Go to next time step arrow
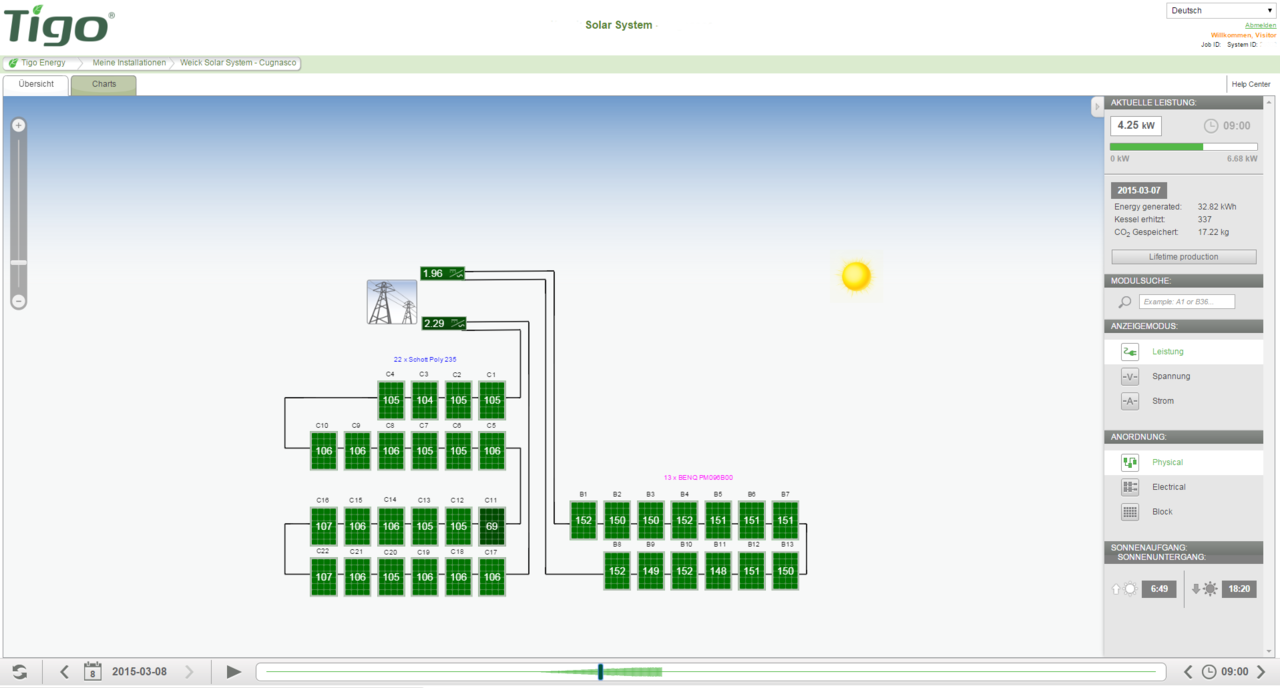The image size is (1280, 688). (1261, 672)
